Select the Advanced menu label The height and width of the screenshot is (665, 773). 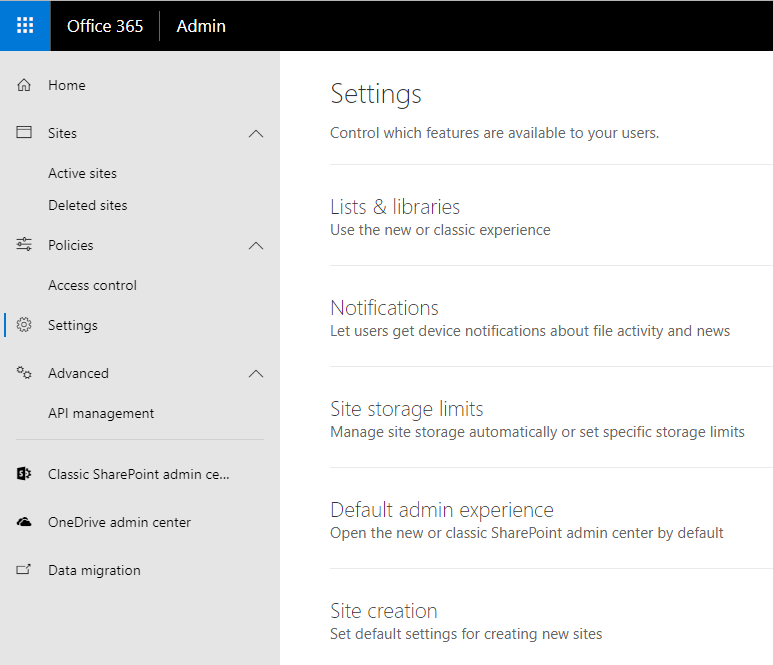(78, 373)
